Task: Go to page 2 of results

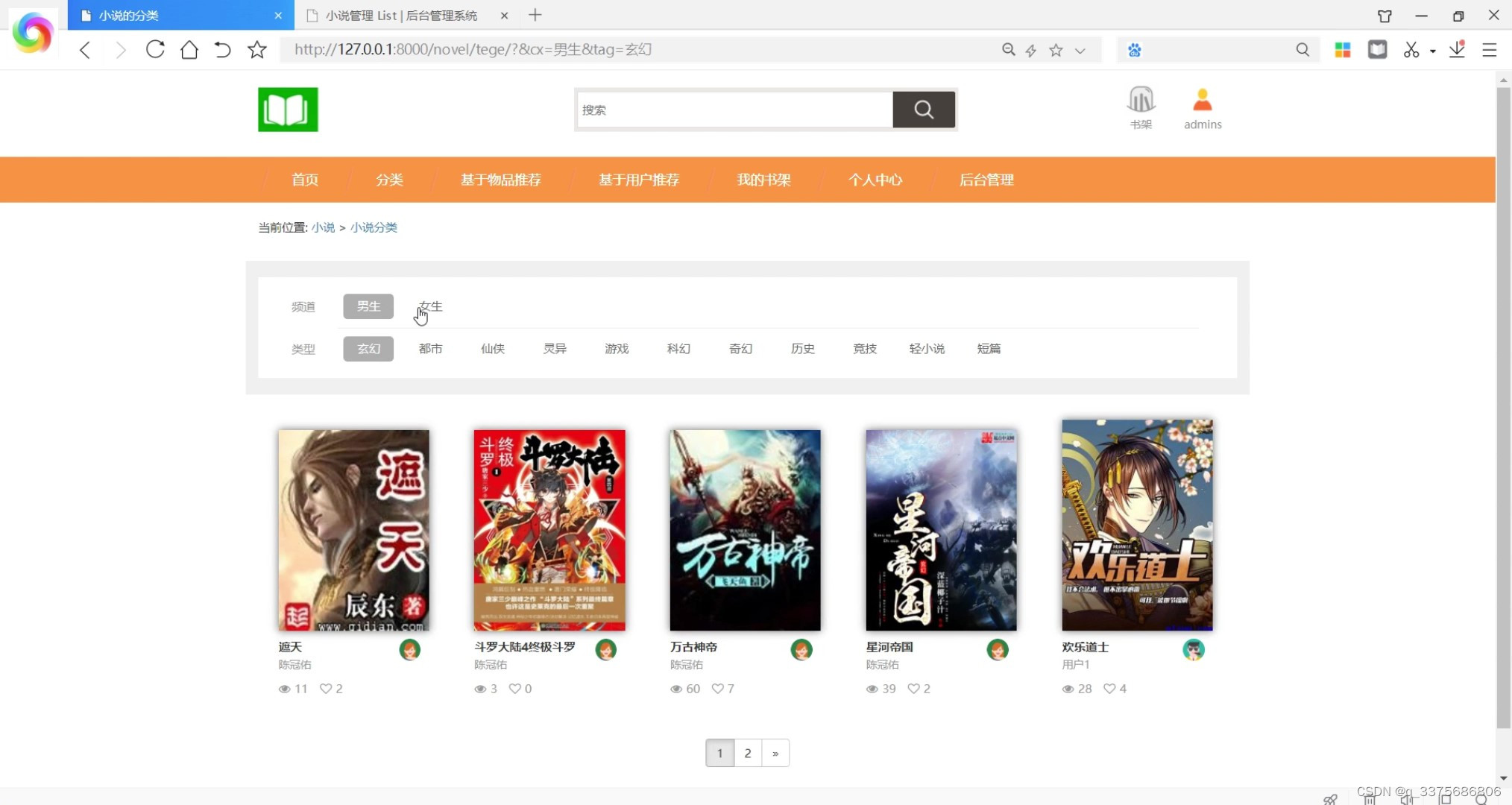Action: [747, 753]
